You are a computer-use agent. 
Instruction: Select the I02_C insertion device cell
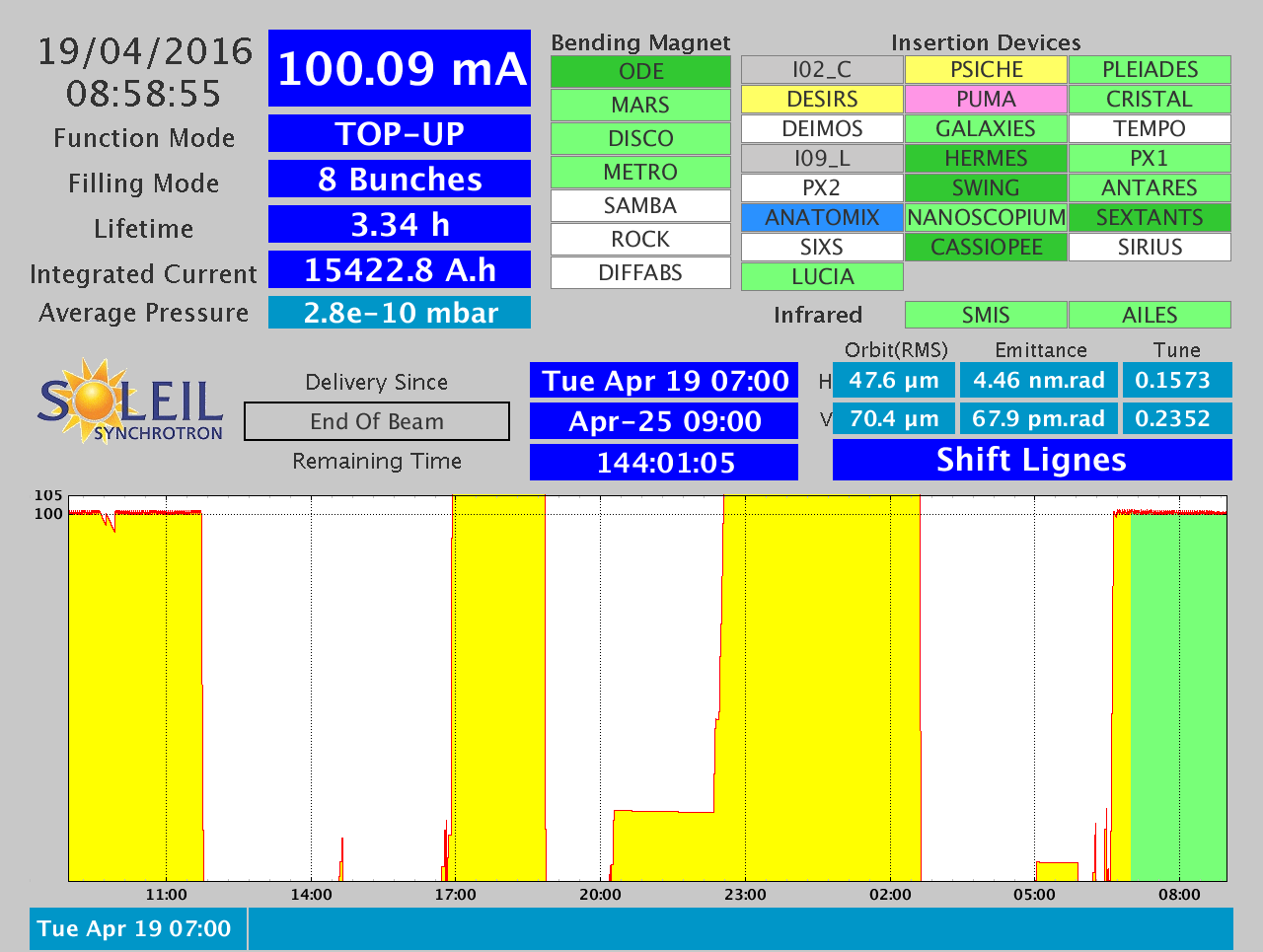click(x=822, y=70)
